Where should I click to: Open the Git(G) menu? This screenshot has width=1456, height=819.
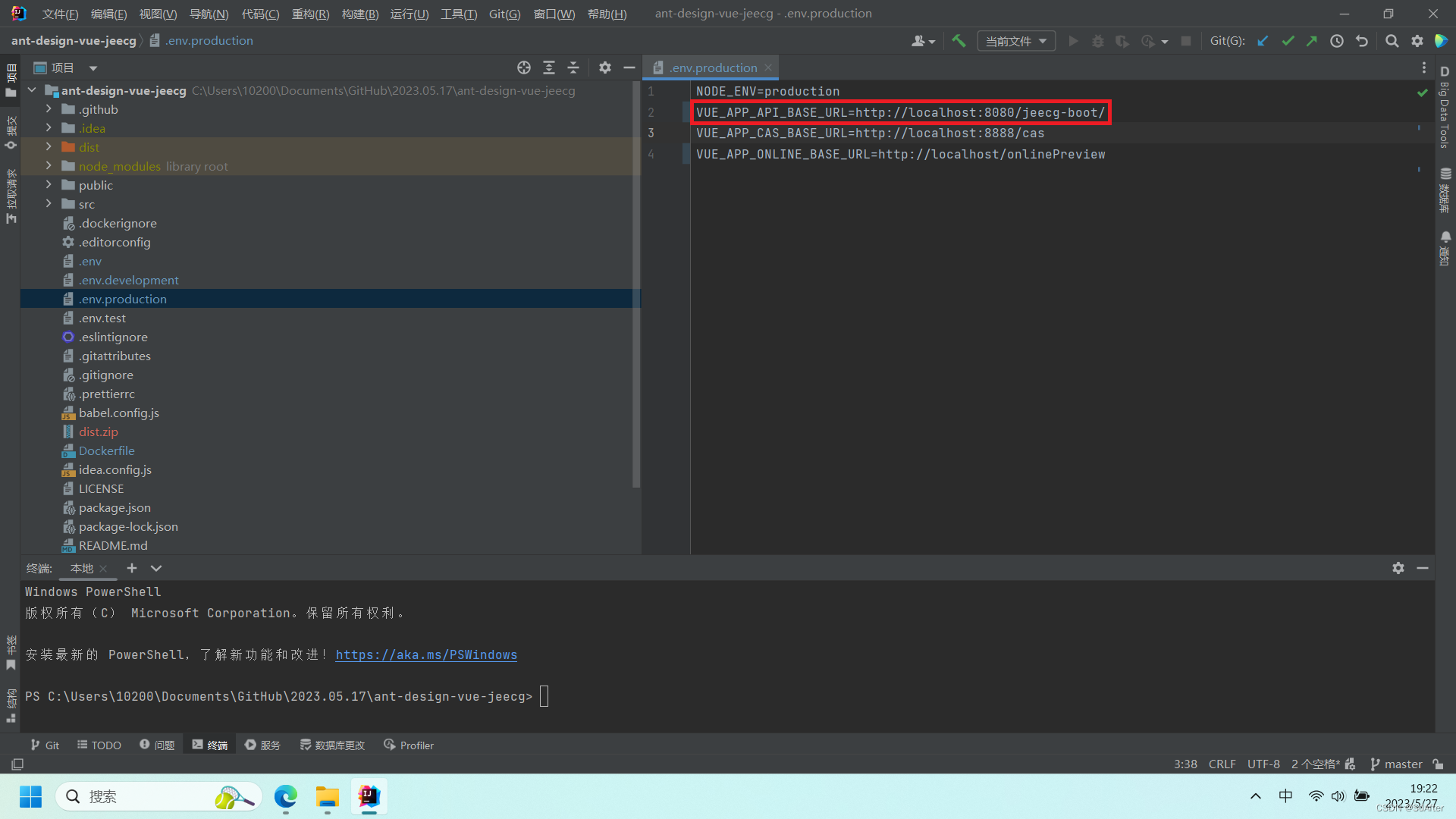point(504,13)
